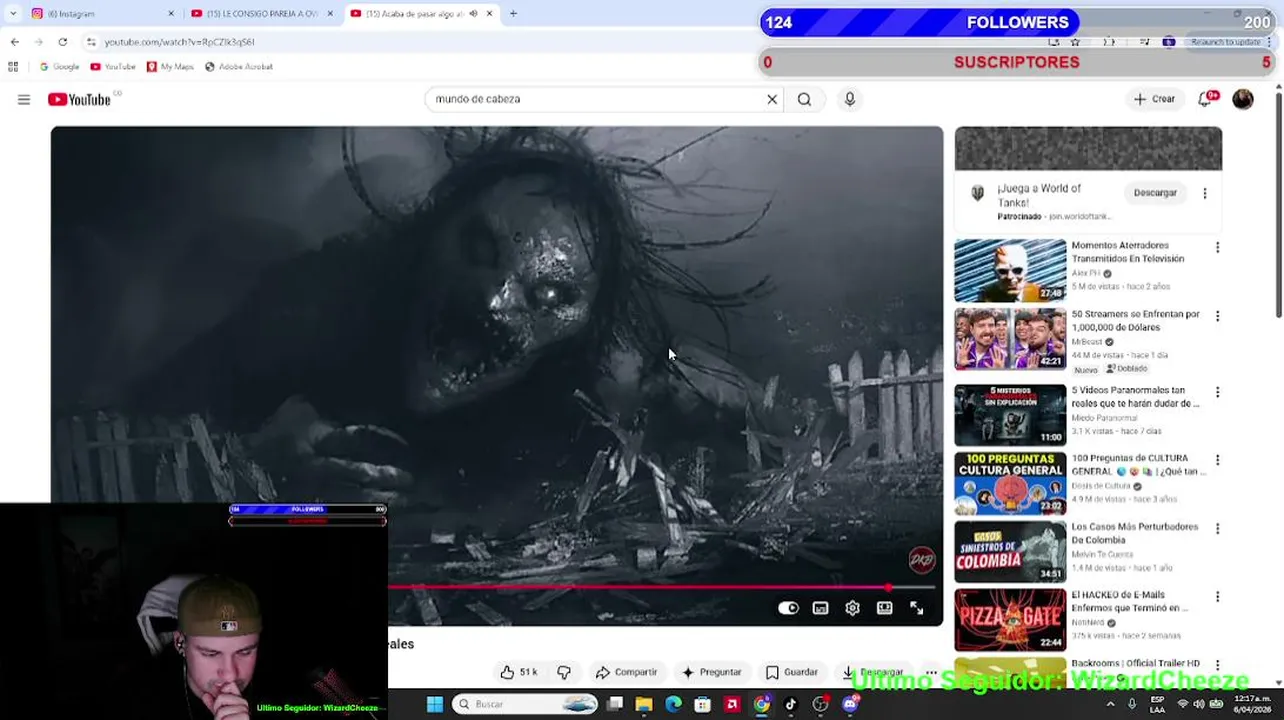Open Discord from the taskbar
1284x720 pixels.
(x=850, y=704)
